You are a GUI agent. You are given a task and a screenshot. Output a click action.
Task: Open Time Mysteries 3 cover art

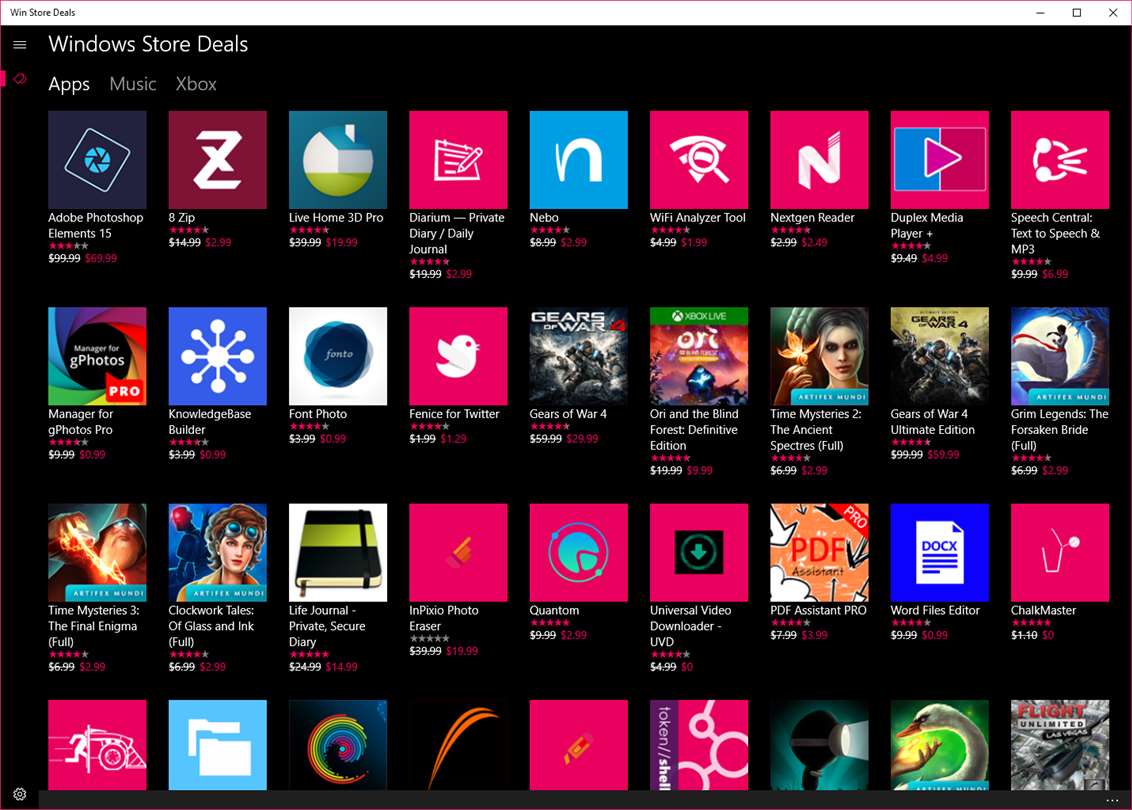tap(97, 552)
